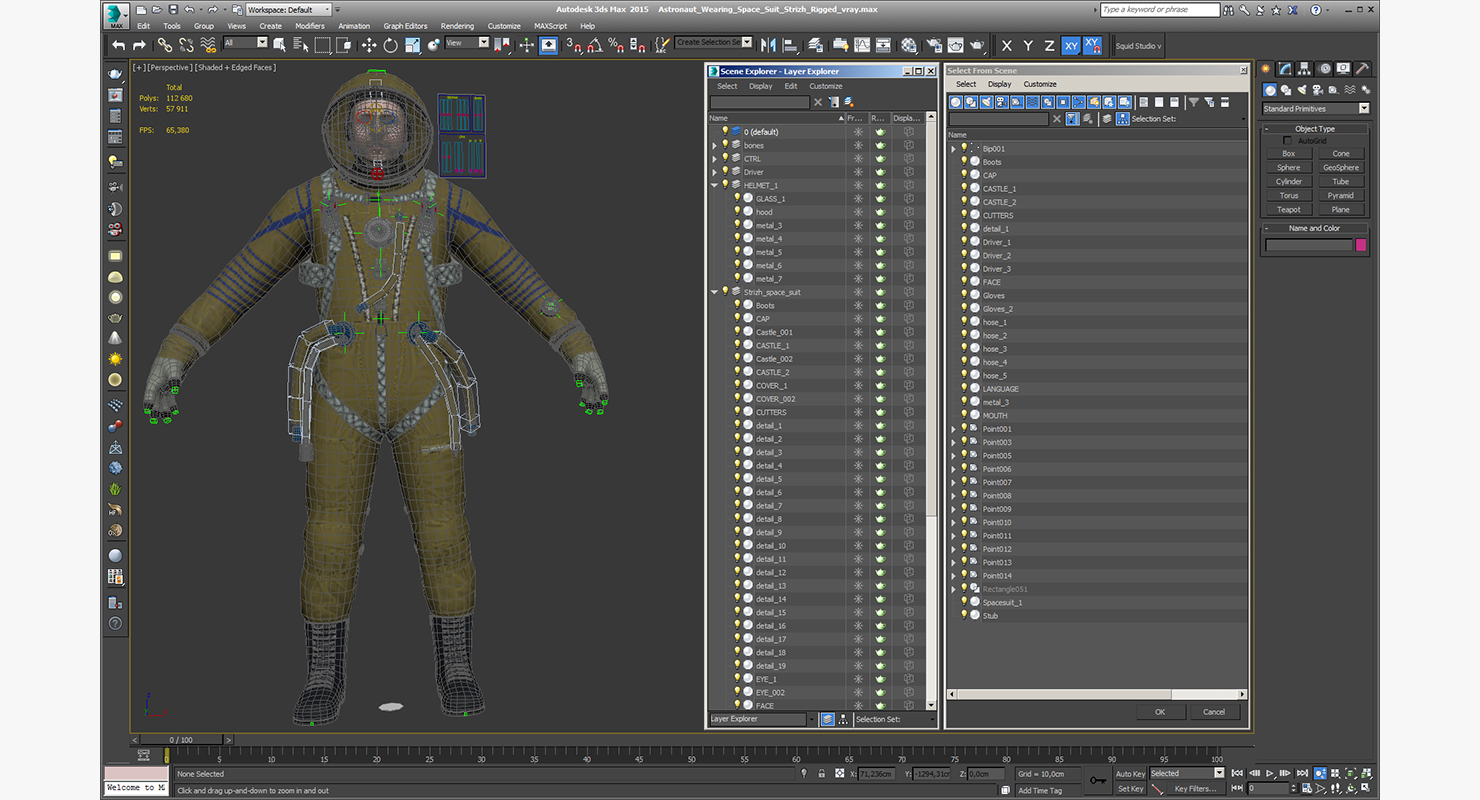The image size is (1480, 800).
Task: Restrict transform to Z axis
Action: [1049, 45]
